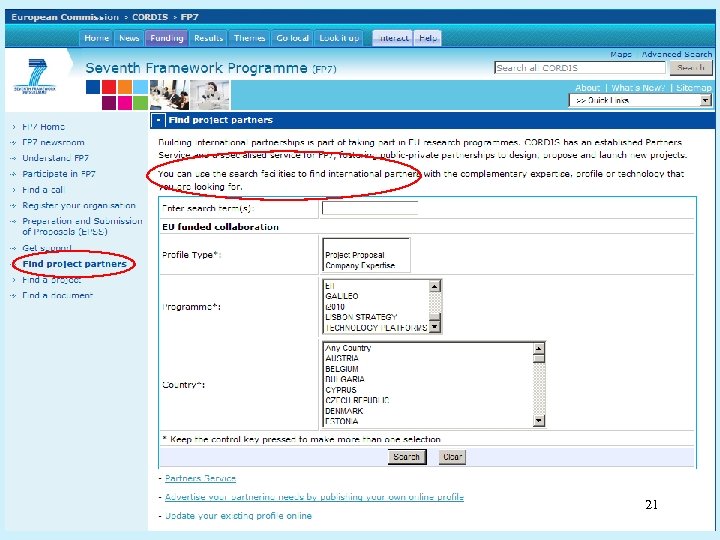Go to FP7 Home in sidebar
The width and height of the screenshot is (720, 540).
click(x=43, y=127)
